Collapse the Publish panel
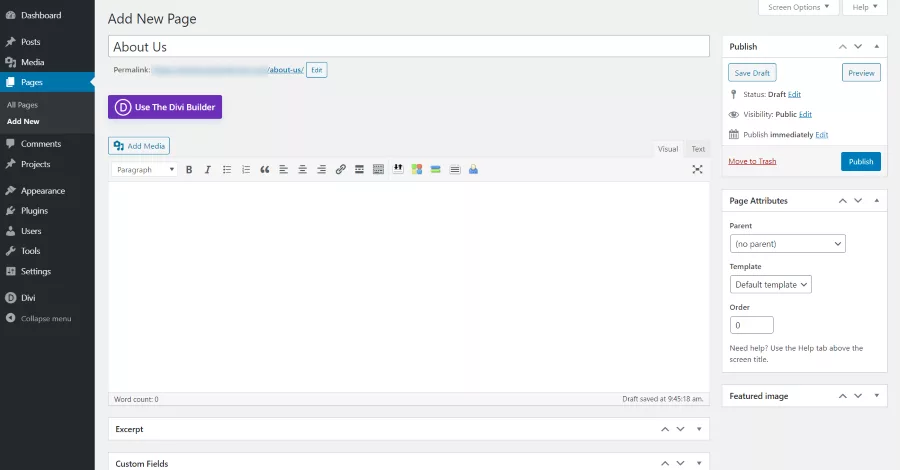Image resolution: width=900 pixels, height=470 pixels. pyautogui.click(x=876, y=46)
